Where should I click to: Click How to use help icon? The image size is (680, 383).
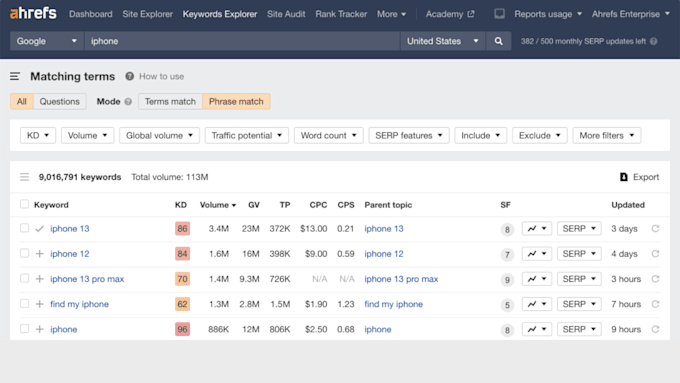coord(129,76)
